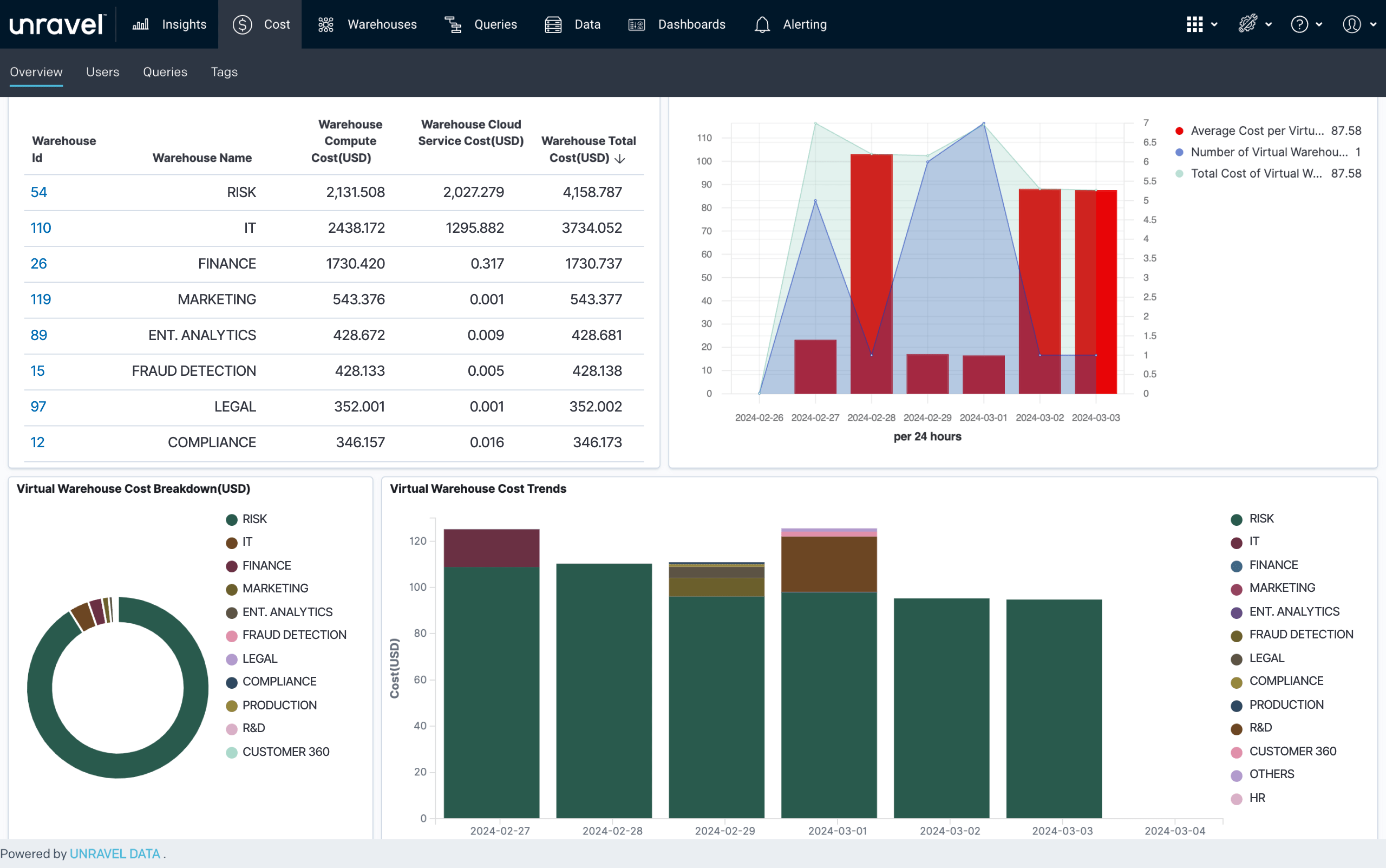Screen dimensions: 1386x868
Task: Click the Dashboards panel icon
Action: point(637,24)
